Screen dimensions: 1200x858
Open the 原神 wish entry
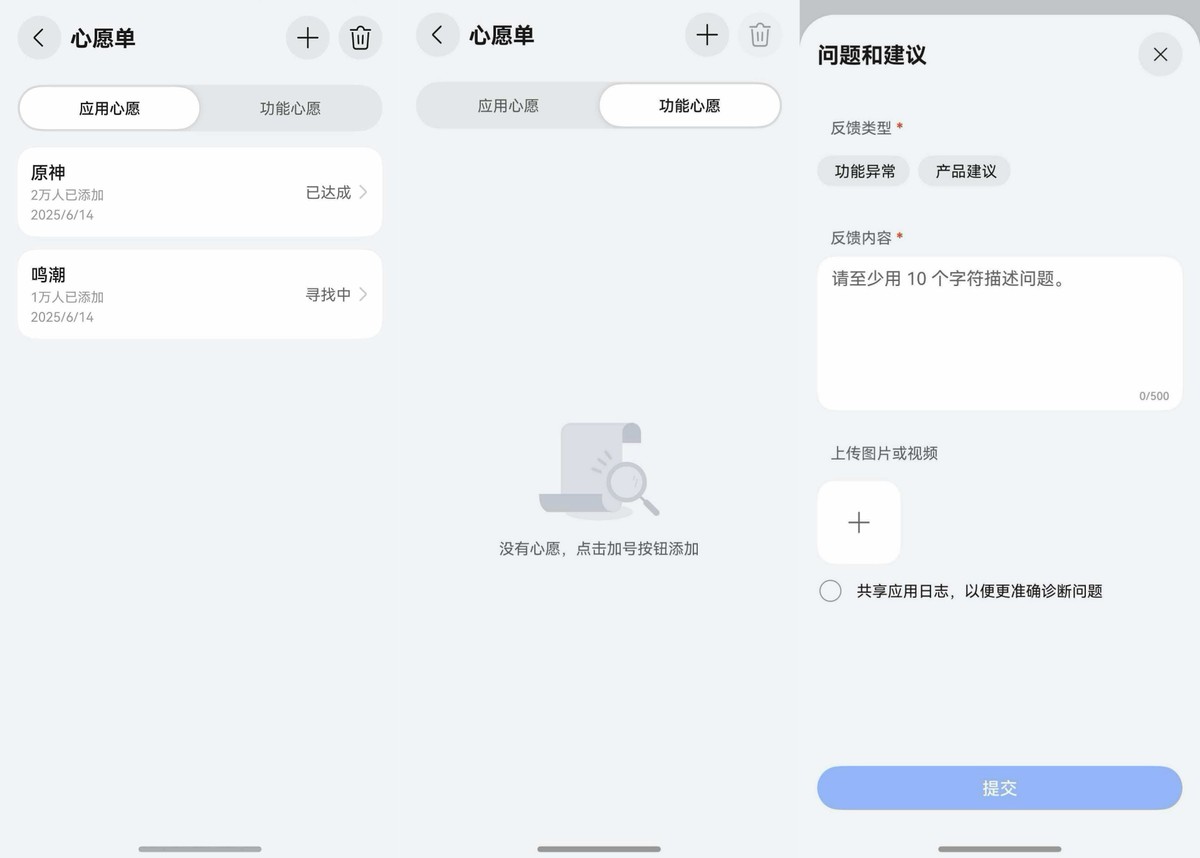coord(200,192)
